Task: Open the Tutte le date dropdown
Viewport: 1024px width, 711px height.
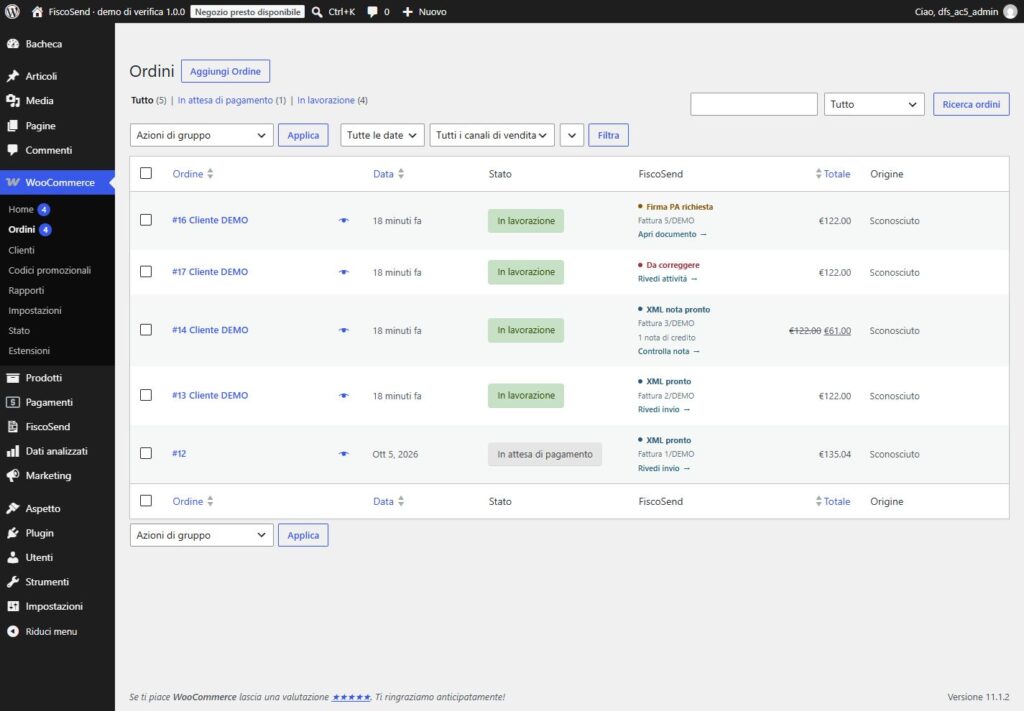Action: tap(382, 135)
